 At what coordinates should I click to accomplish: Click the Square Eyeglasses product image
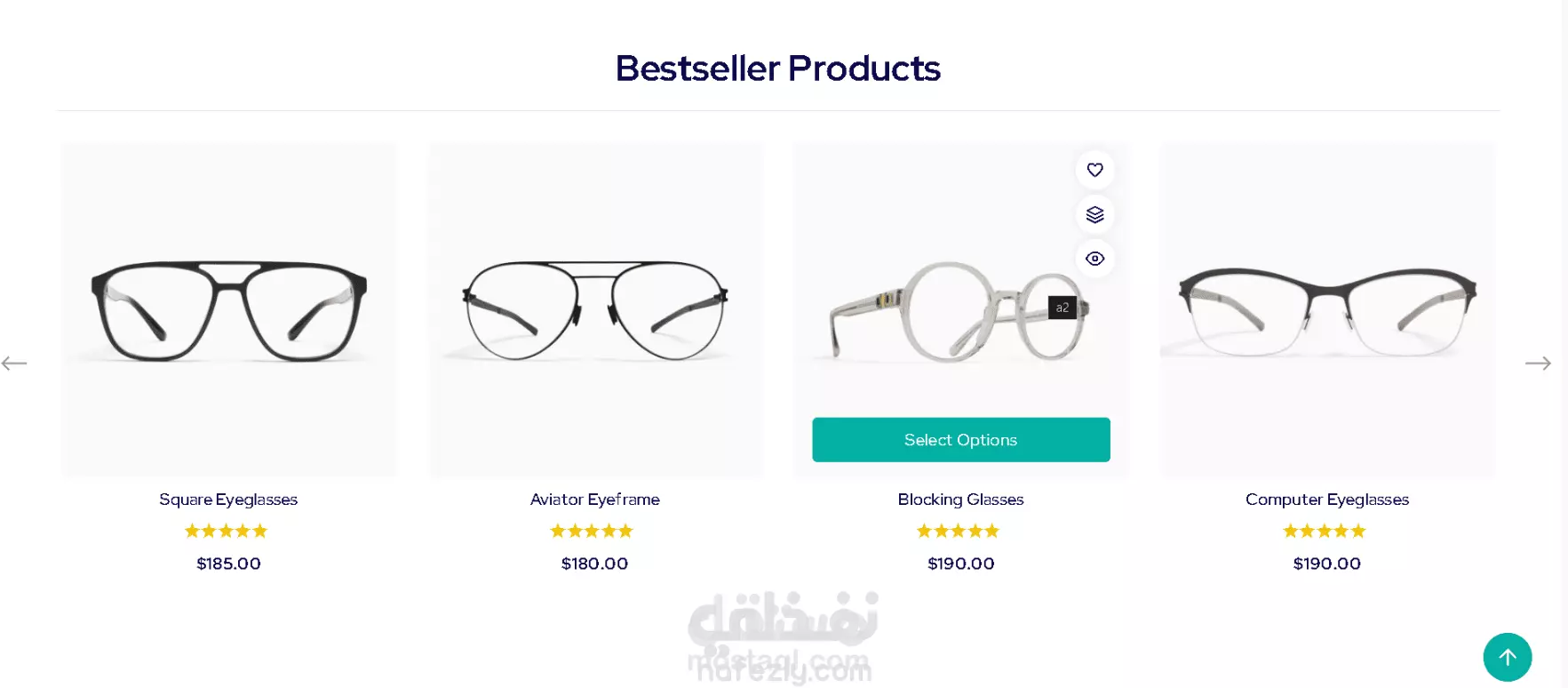pos(228,310)
